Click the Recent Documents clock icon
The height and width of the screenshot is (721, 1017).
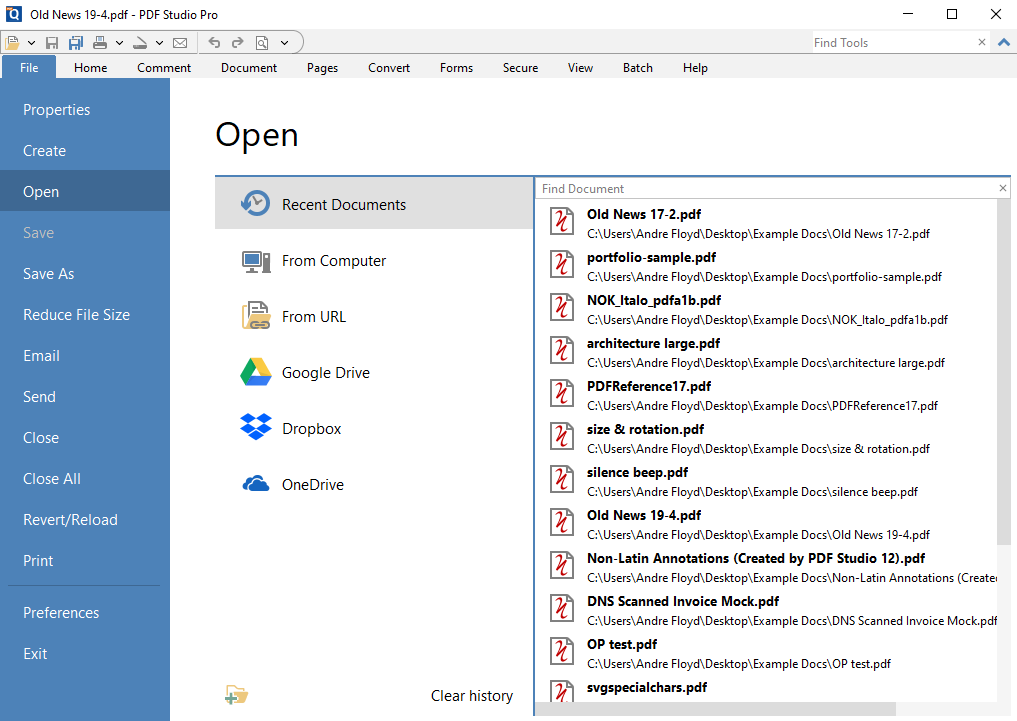click(255, 204)
